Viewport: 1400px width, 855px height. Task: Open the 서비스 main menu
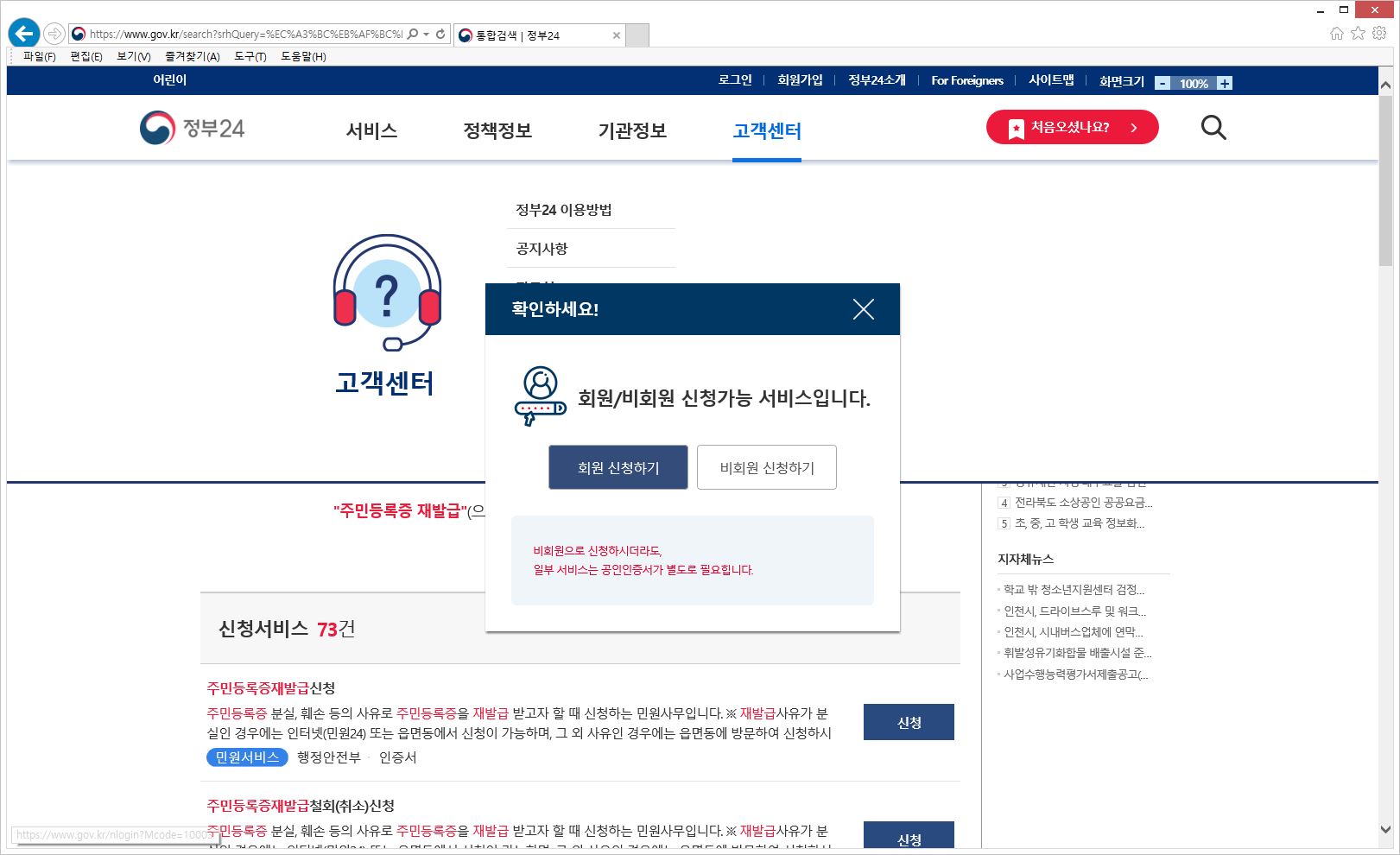coord(371,130)
